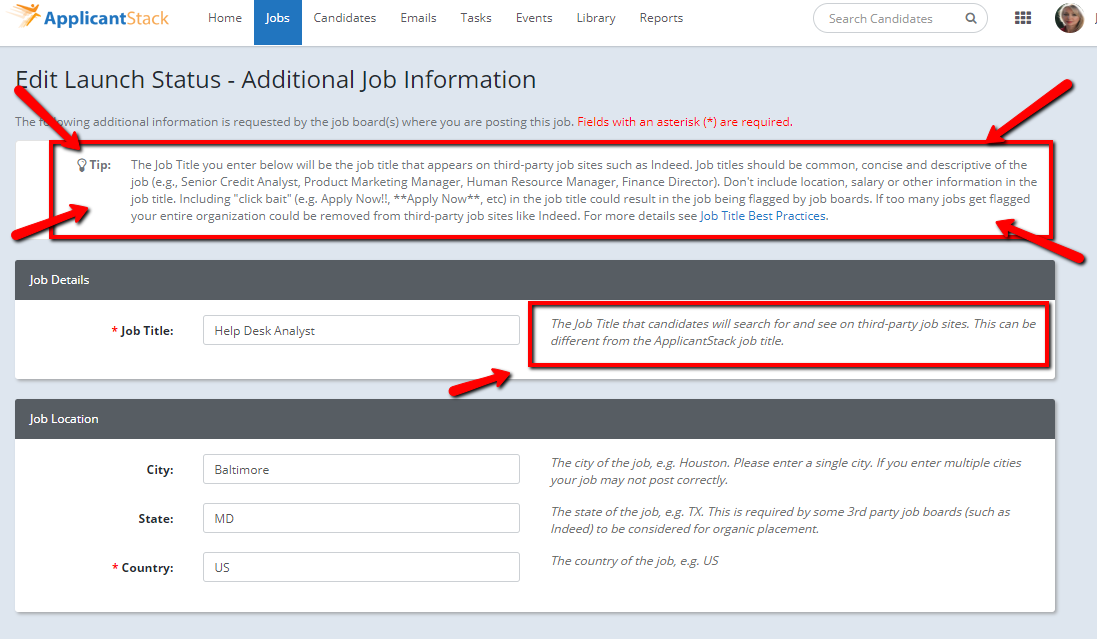Click the ApplicantStack logo
Viewport: 1097px width, 639px height.
[92, 18]
